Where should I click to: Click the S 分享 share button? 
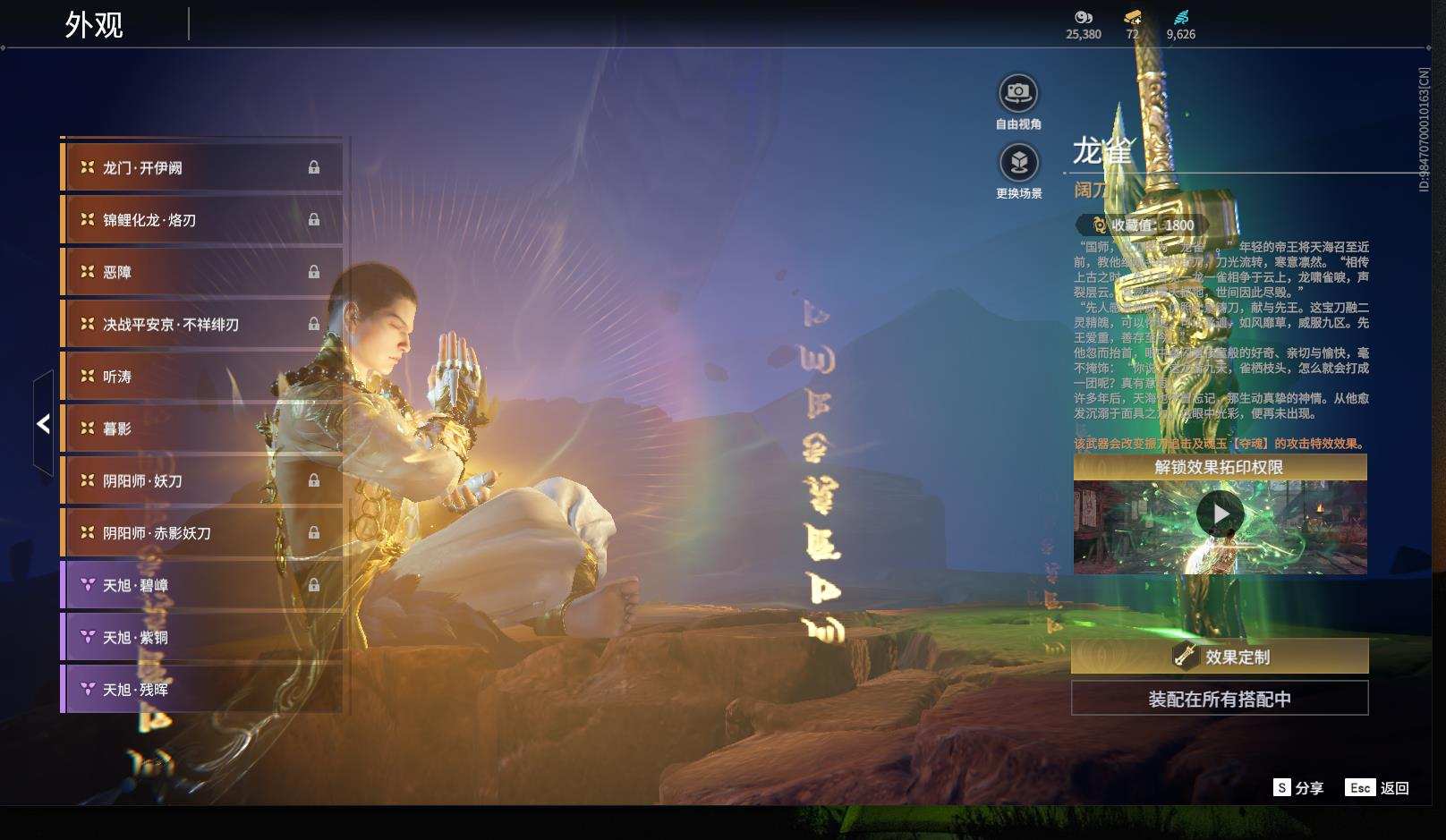(1298, 787)
